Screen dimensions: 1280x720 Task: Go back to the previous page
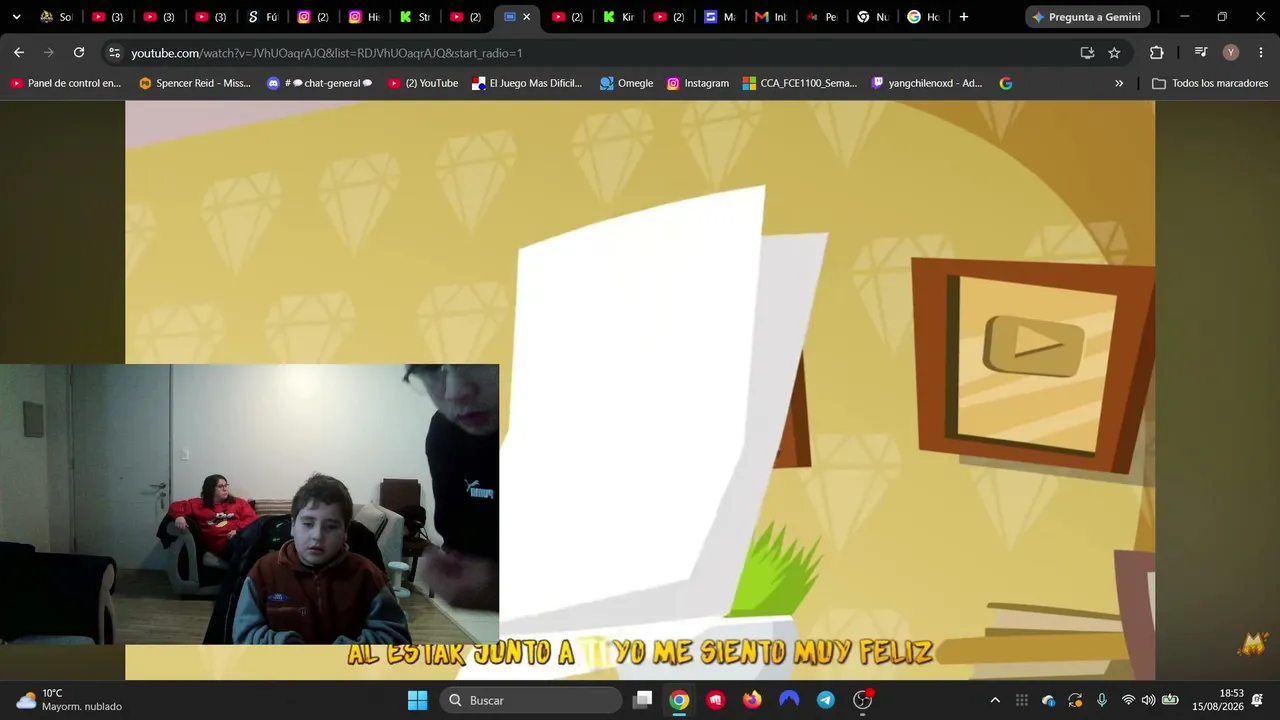click(19, 52)
